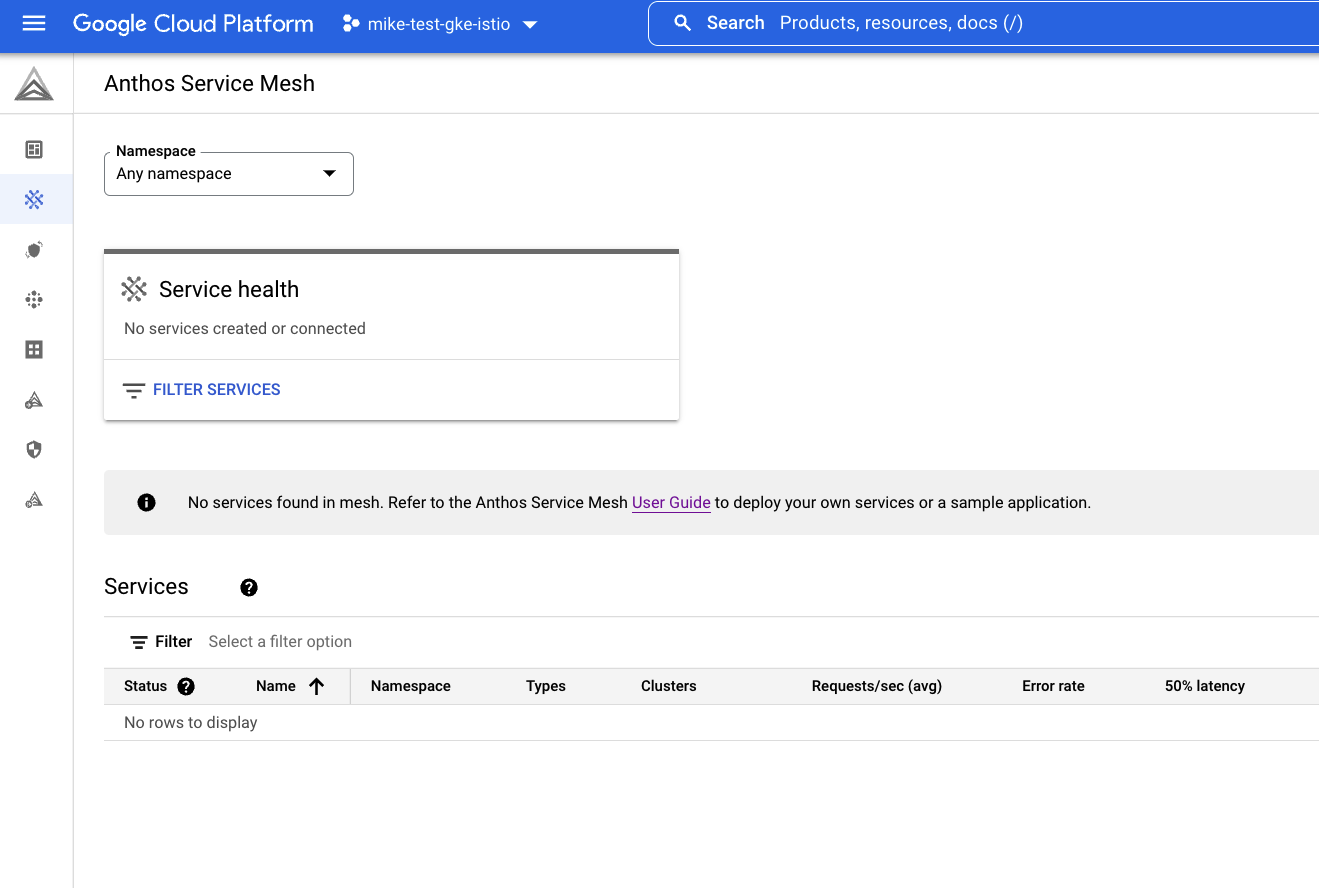This screenshot has width=1319, height=888.
Task: Open the Migrate to containers sidebar icon
Action: (34, 400)
